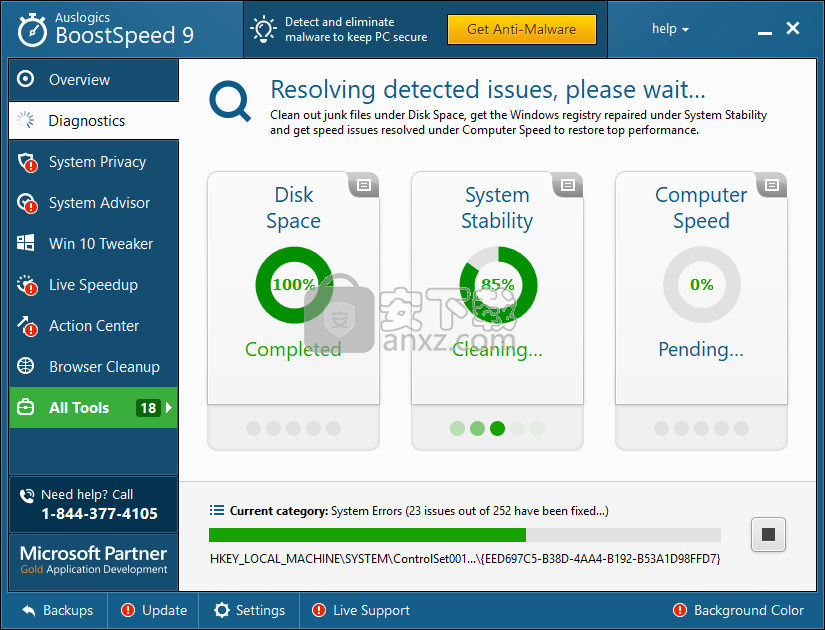Open Action Center in sidebar

click(x=94, y=326)
